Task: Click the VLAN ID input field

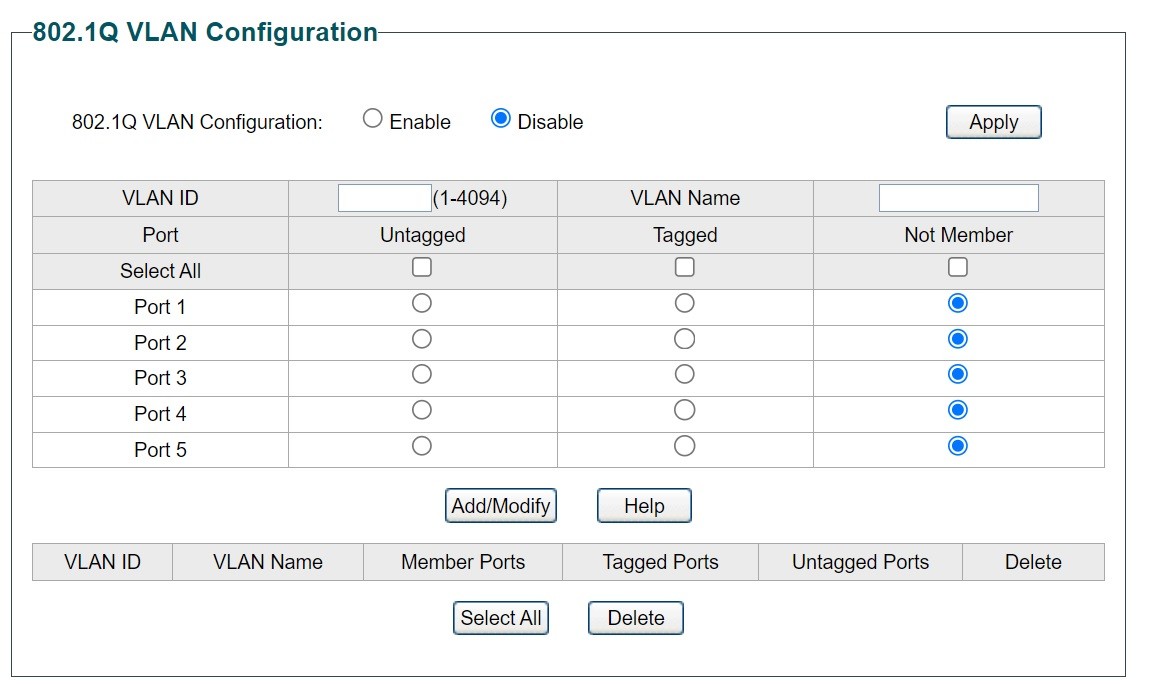Action: coord(384,198)
